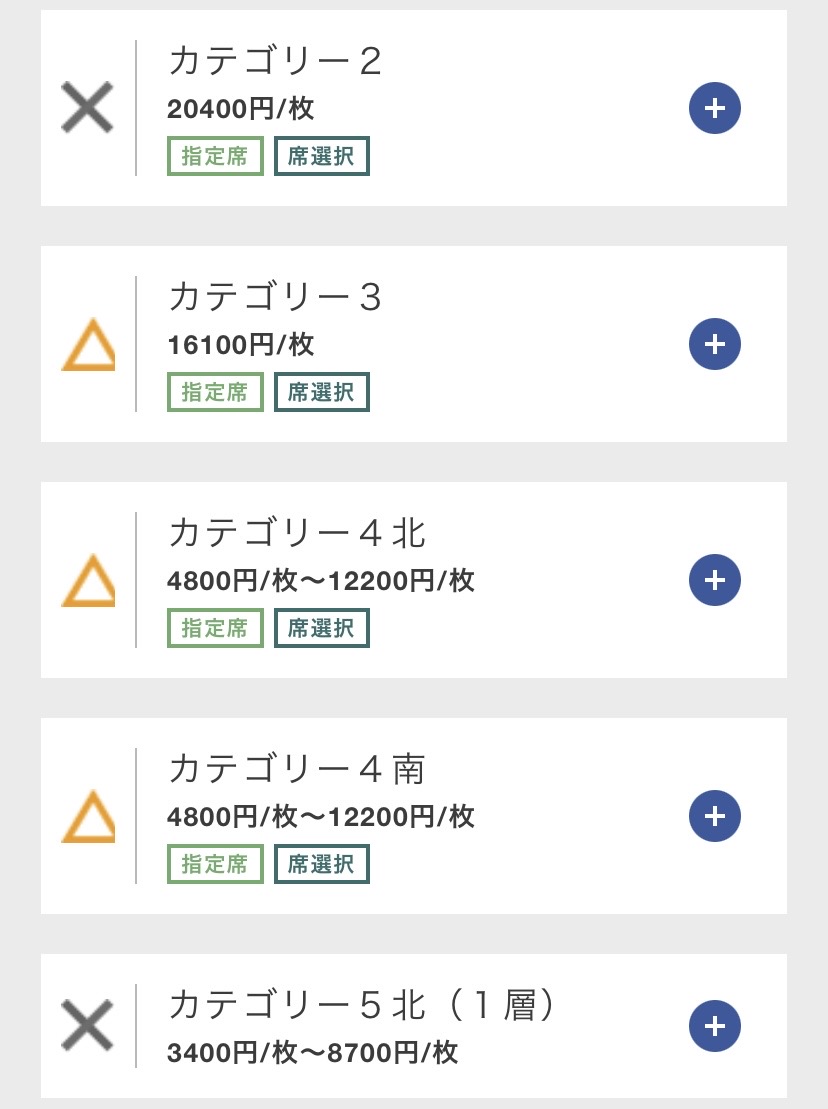Expand カテゴリー3 with the plus button

[x=714, y=344]
